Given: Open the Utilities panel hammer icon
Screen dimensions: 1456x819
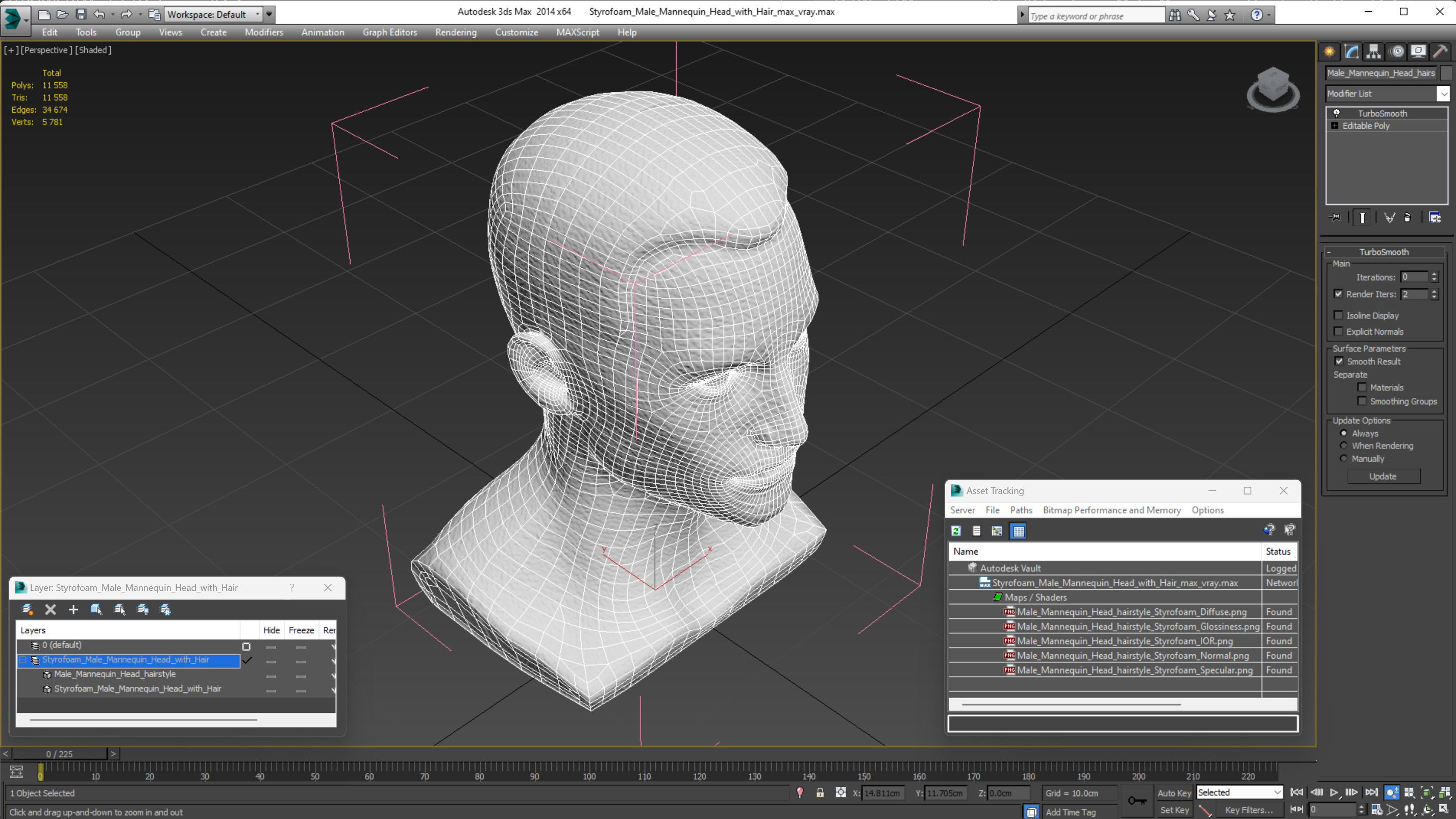Looking at the screenshot, I should 1440,52.
